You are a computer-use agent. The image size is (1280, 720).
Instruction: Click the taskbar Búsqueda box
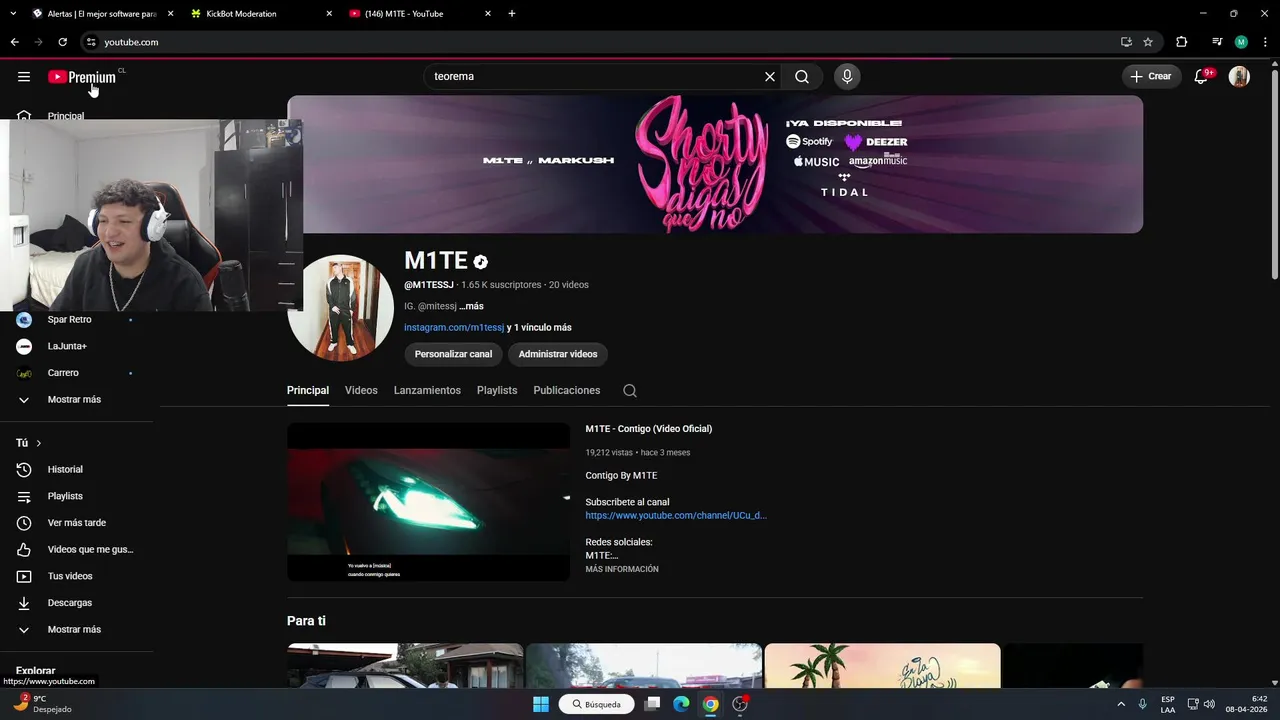click(x=598, y=704)
